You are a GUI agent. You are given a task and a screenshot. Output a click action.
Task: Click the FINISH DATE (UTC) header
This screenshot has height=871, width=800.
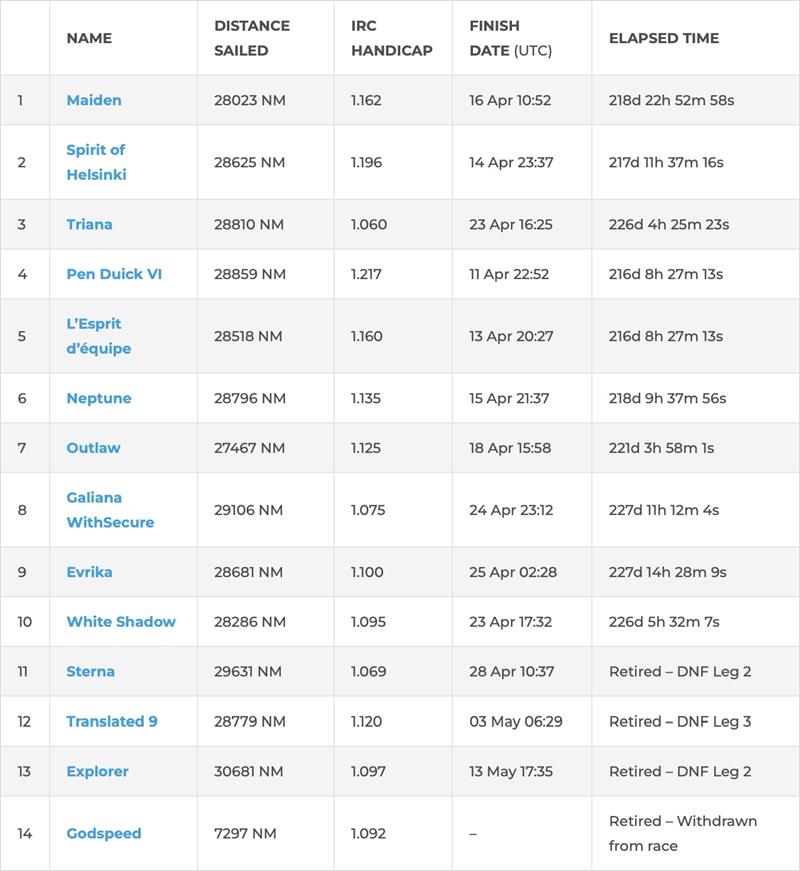[510, 38]
